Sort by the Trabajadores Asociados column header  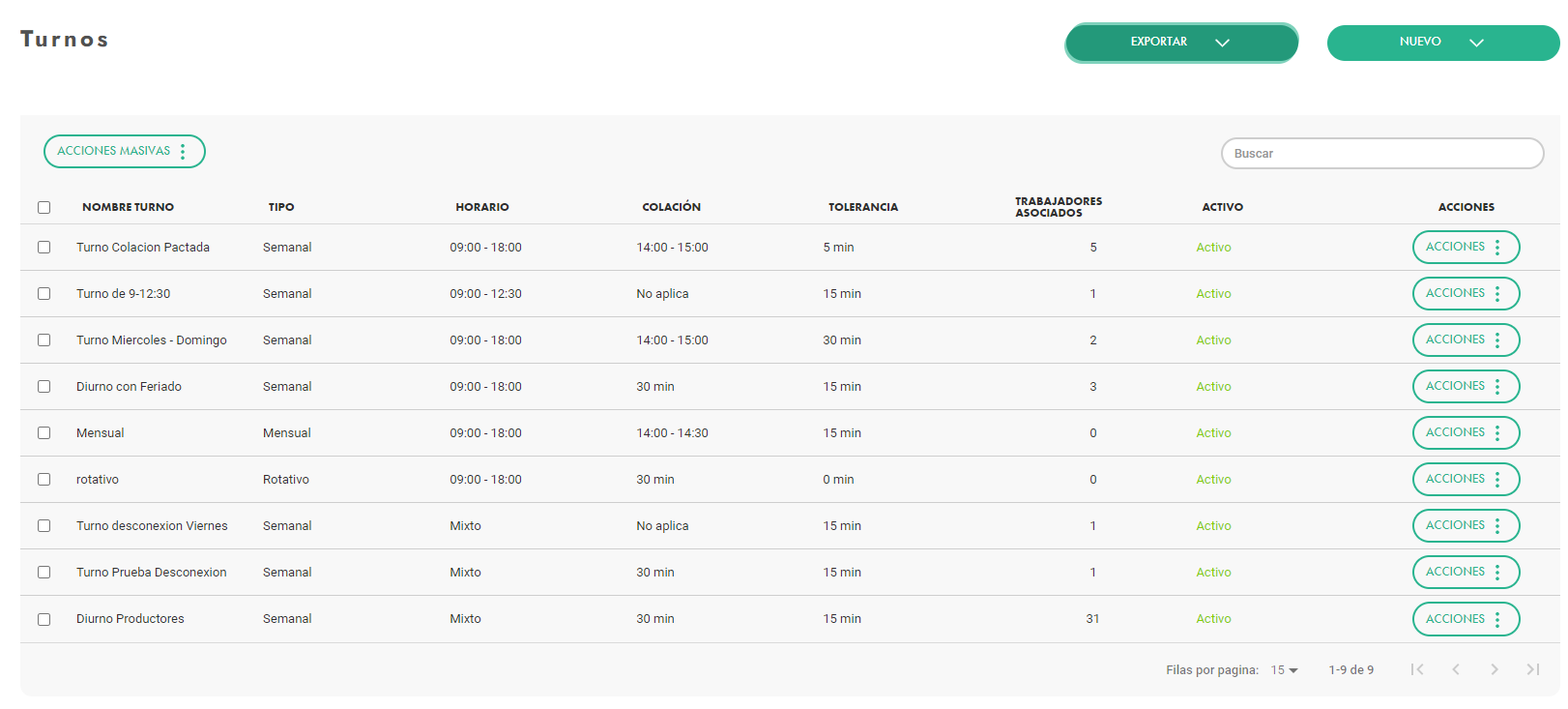[x=1058, y=207]
